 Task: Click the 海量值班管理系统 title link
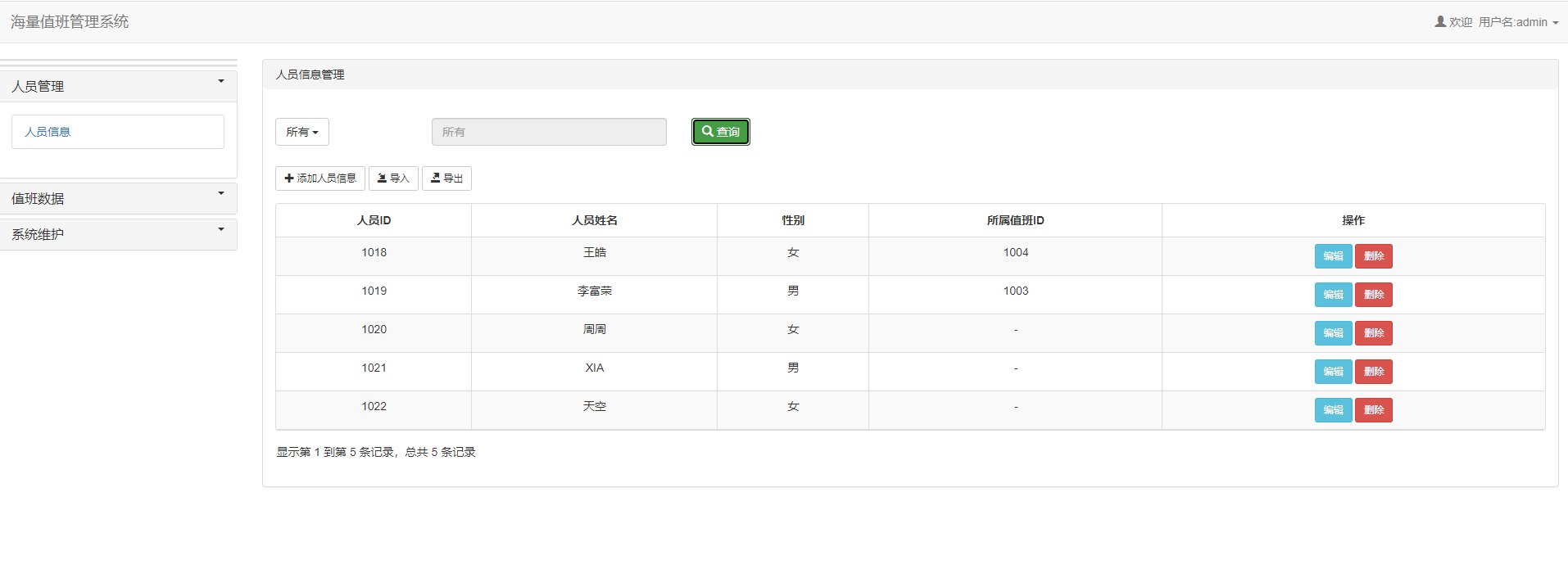(70, 22)
